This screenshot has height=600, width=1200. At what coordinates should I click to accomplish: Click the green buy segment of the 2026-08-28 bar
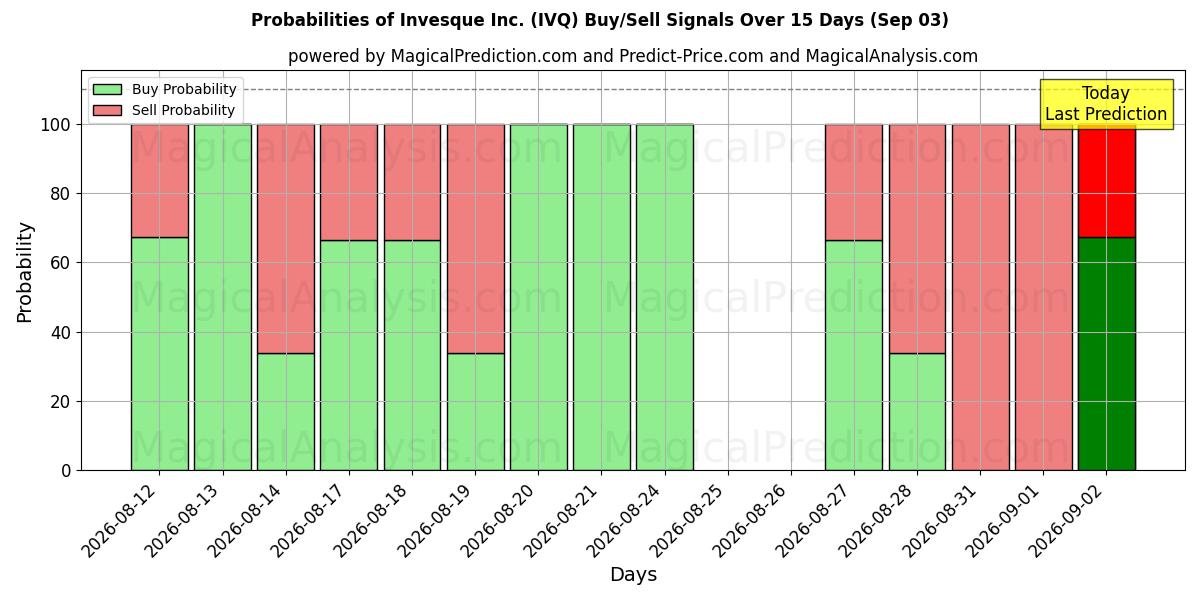tap(917, 412)
